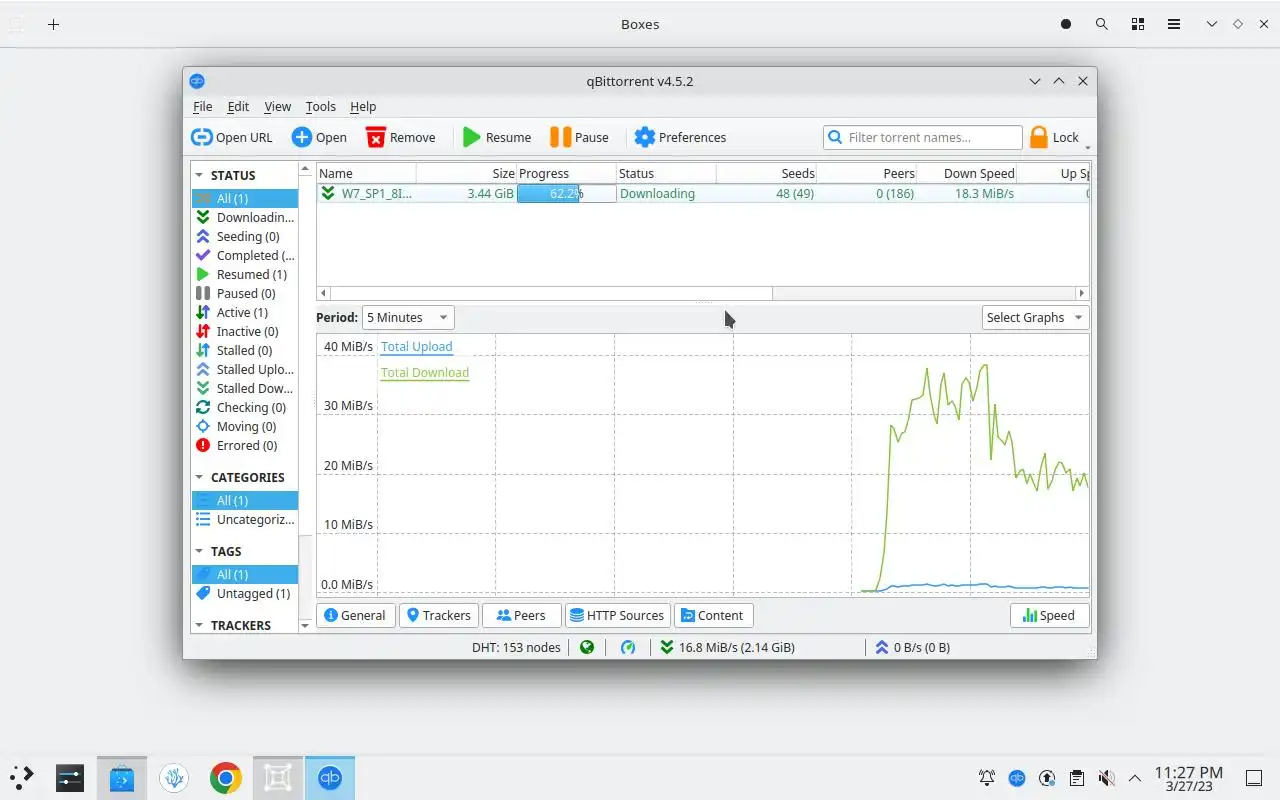Select the Resumed (1) status filter
The width and height of the screenshot is (1280, 800).
click(245, 274)
